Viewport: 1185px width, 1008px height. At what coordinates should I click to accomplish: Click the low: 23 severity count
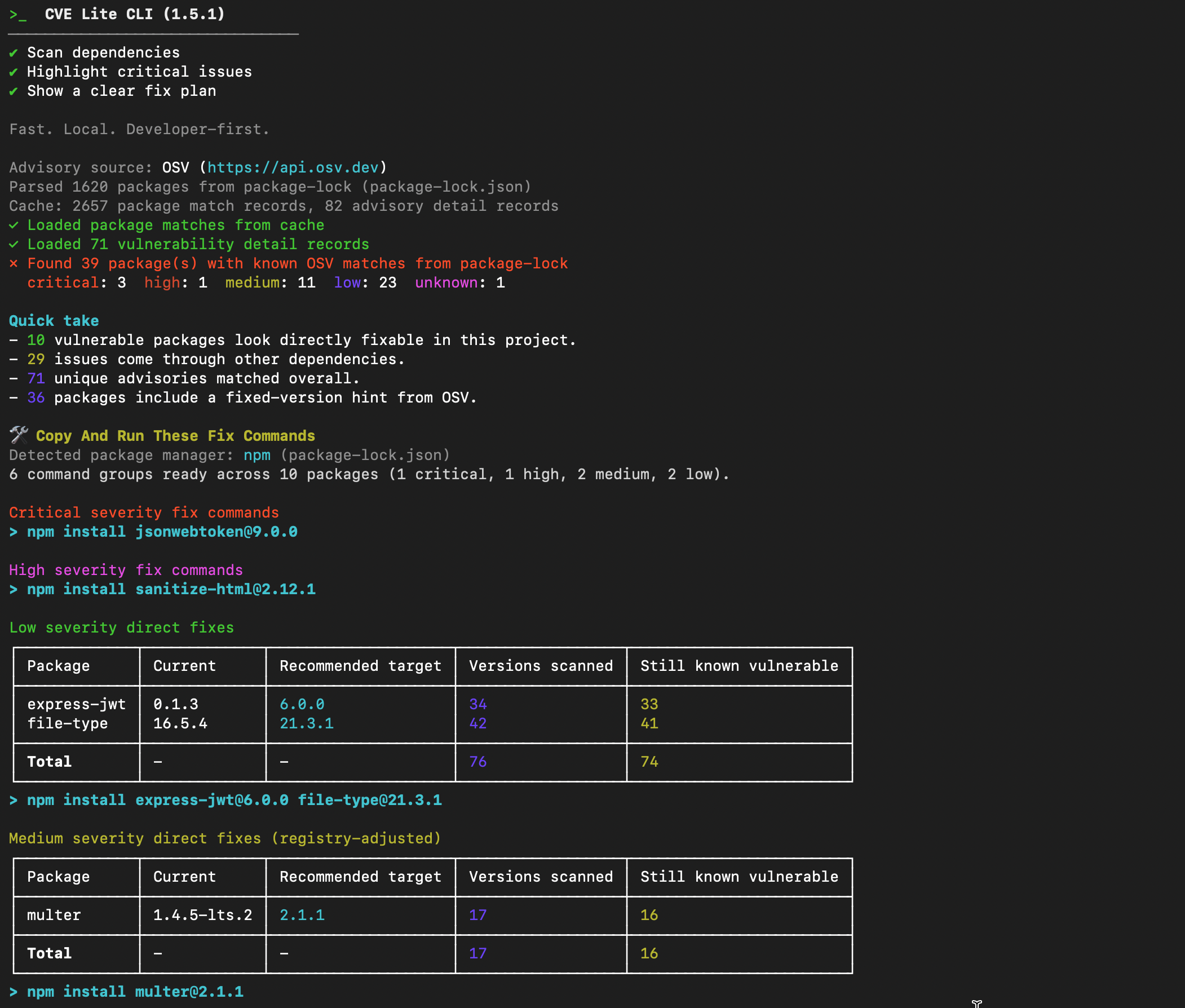pos(365,283)
